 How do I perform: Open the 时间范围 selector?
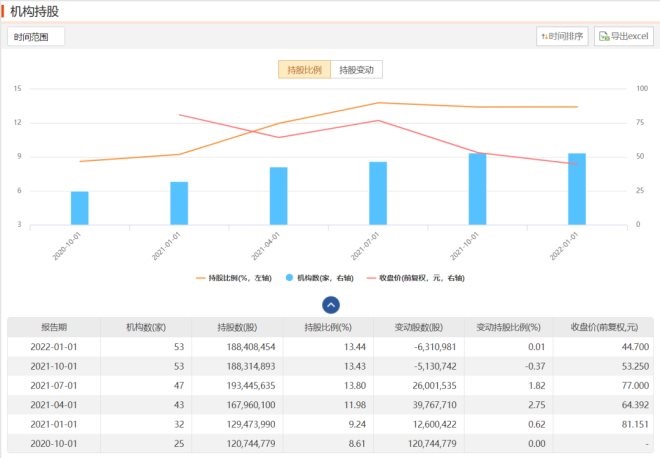(x=36, y=37)
